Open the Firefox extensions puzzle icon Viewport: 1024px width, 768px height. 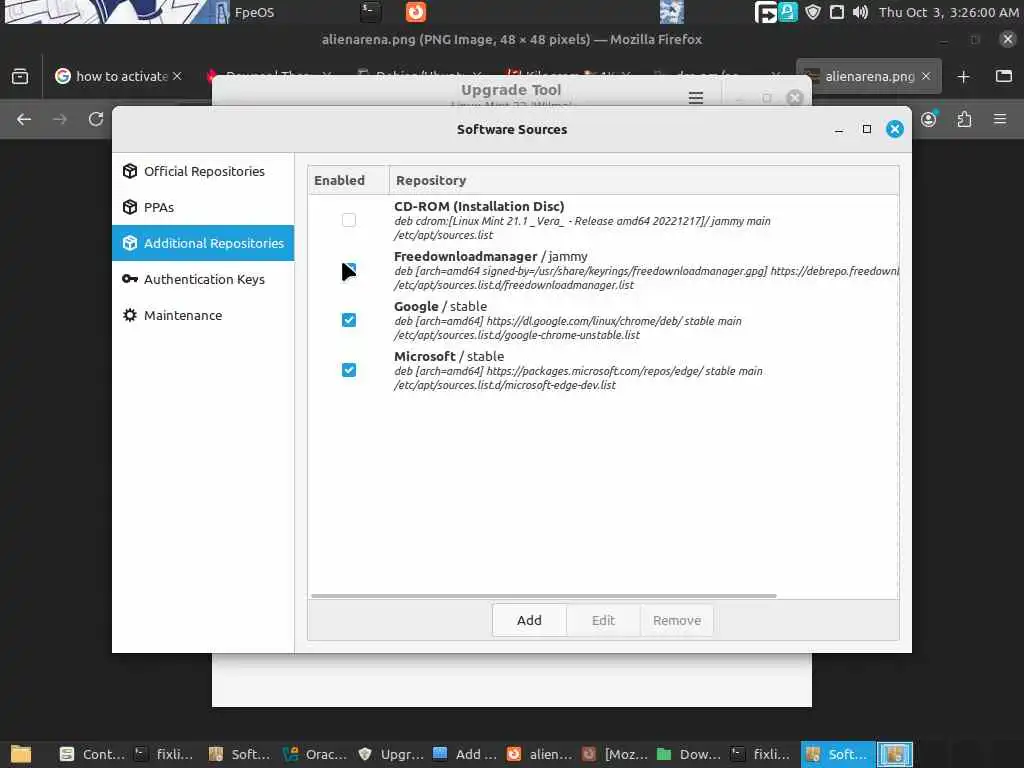point(965,120)
